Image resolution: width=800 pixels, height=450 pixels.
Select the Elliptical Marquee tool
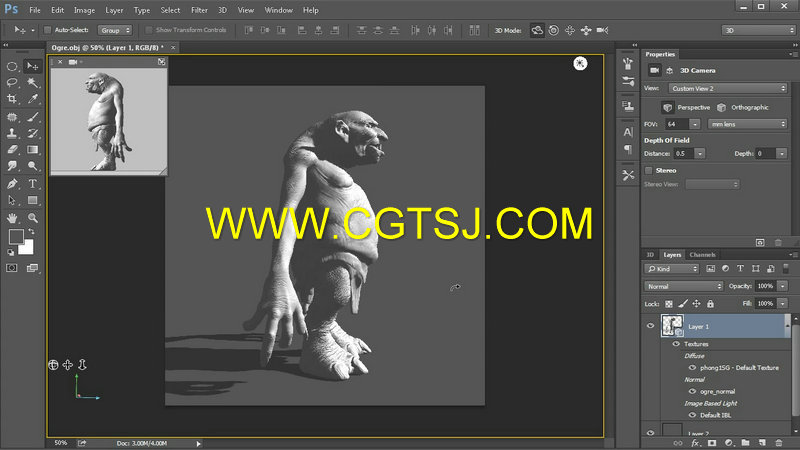tap(12, 66)
